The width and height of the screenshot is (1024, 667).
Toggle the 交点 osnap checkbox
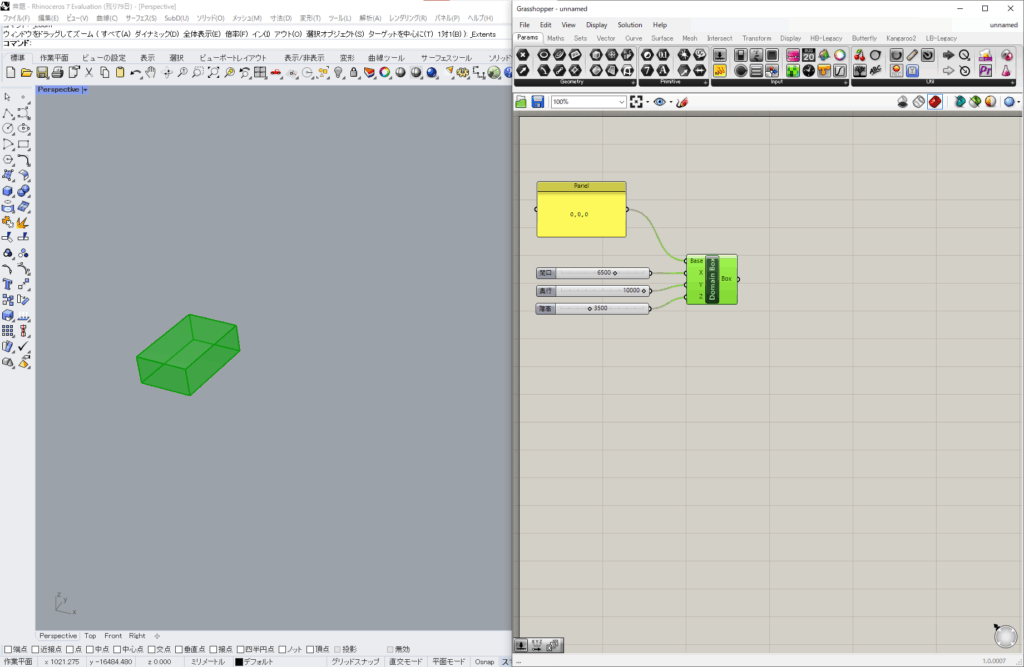click(x=150, y=649)
